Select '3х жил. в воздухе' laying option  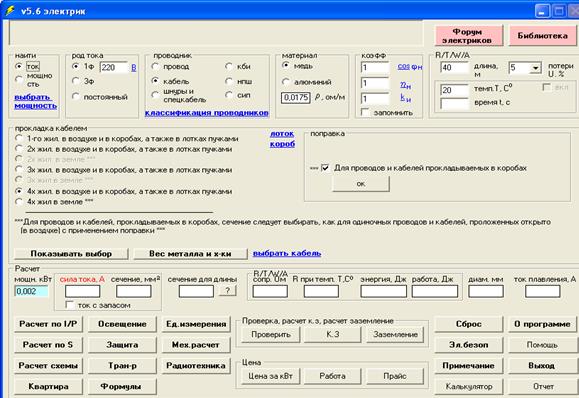(x=19, y=170)
